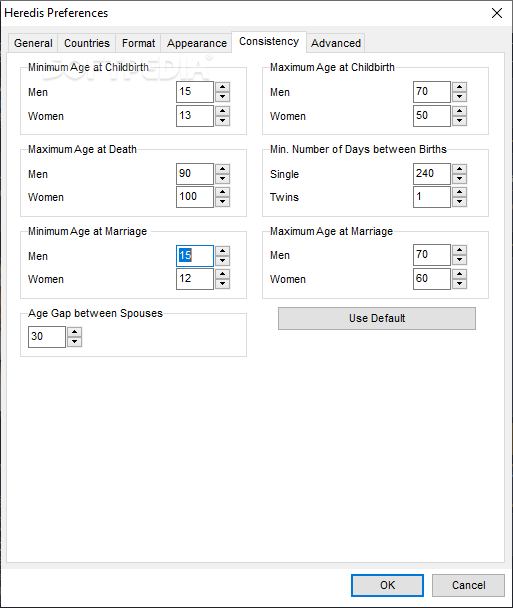The image size is (513, 608).
Task: Click Men field under Maximum Age at Marriage
Action: pyautogui.click(x=432, y=255)
